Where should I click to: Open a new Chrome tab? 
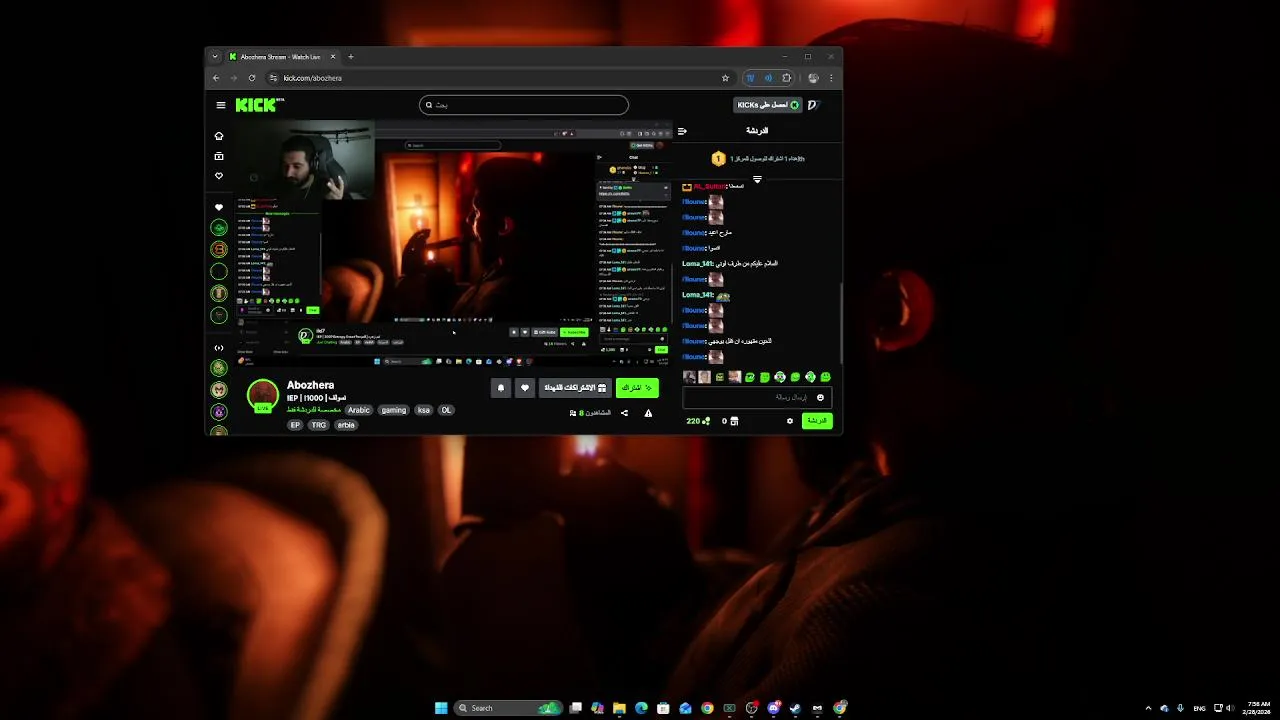[350, 57]
